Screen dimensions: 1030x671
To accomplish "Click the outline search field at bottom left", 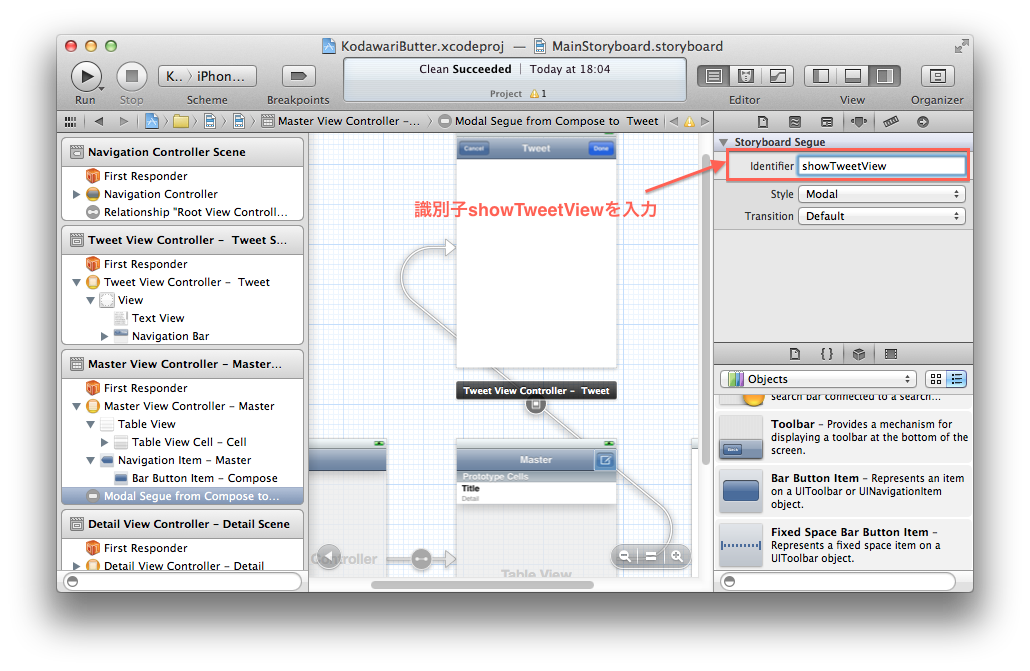I will click(x=183, y=582).
